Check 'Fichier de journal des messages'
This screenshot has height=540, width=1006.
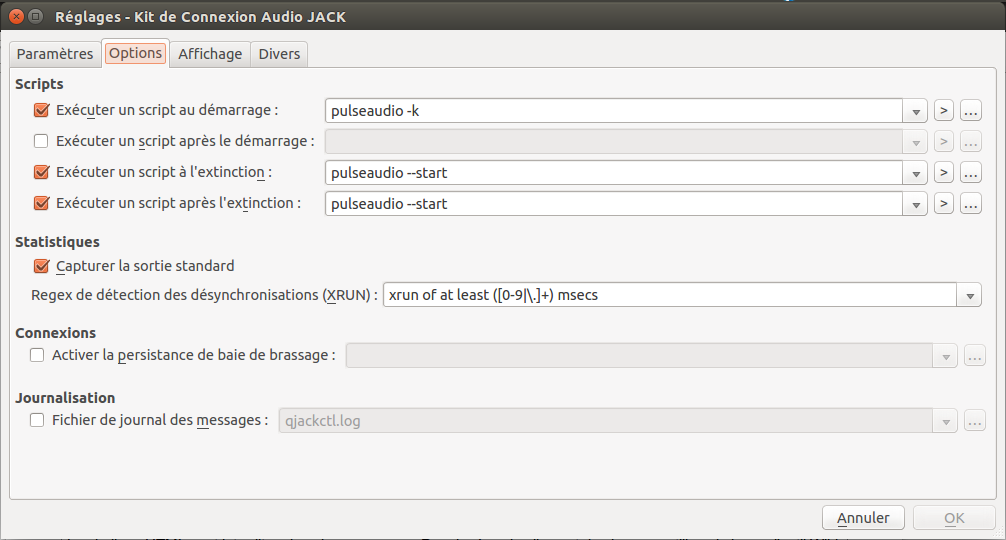coord(38,420)
